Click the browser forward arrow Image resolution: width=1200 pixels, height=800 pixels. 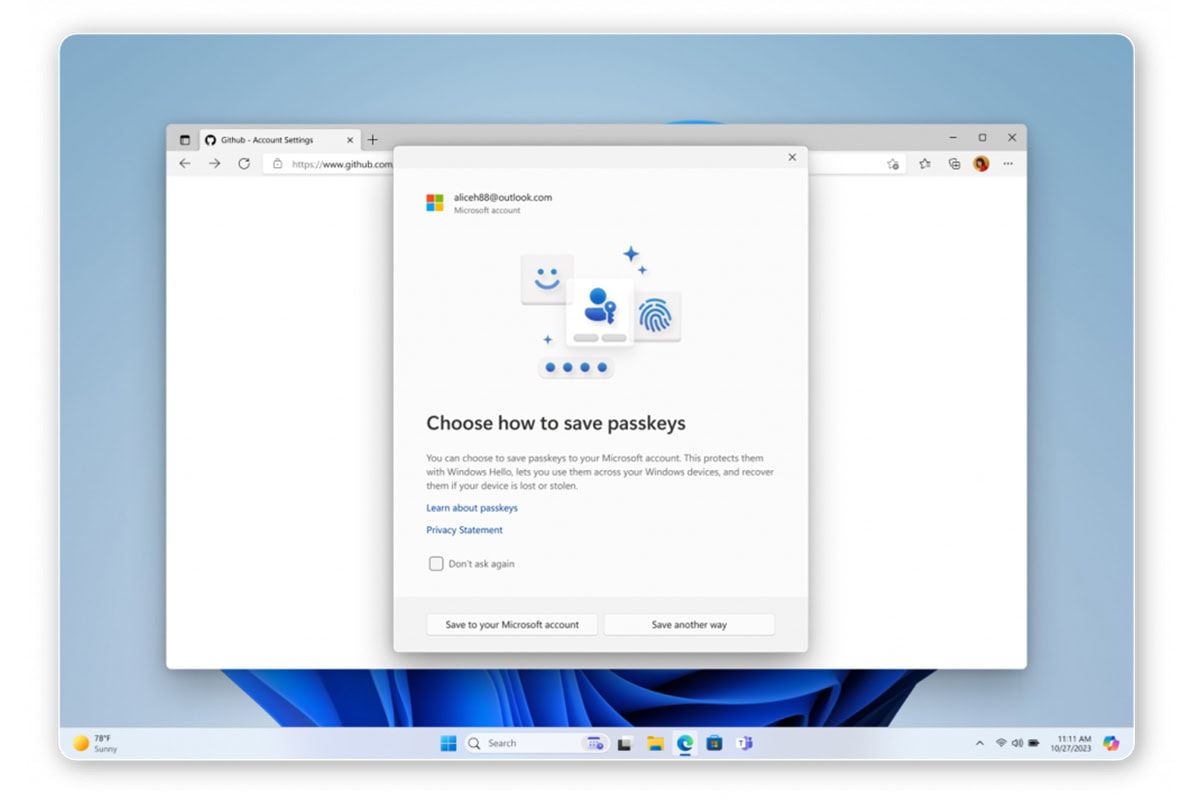[x=214, y=163]
